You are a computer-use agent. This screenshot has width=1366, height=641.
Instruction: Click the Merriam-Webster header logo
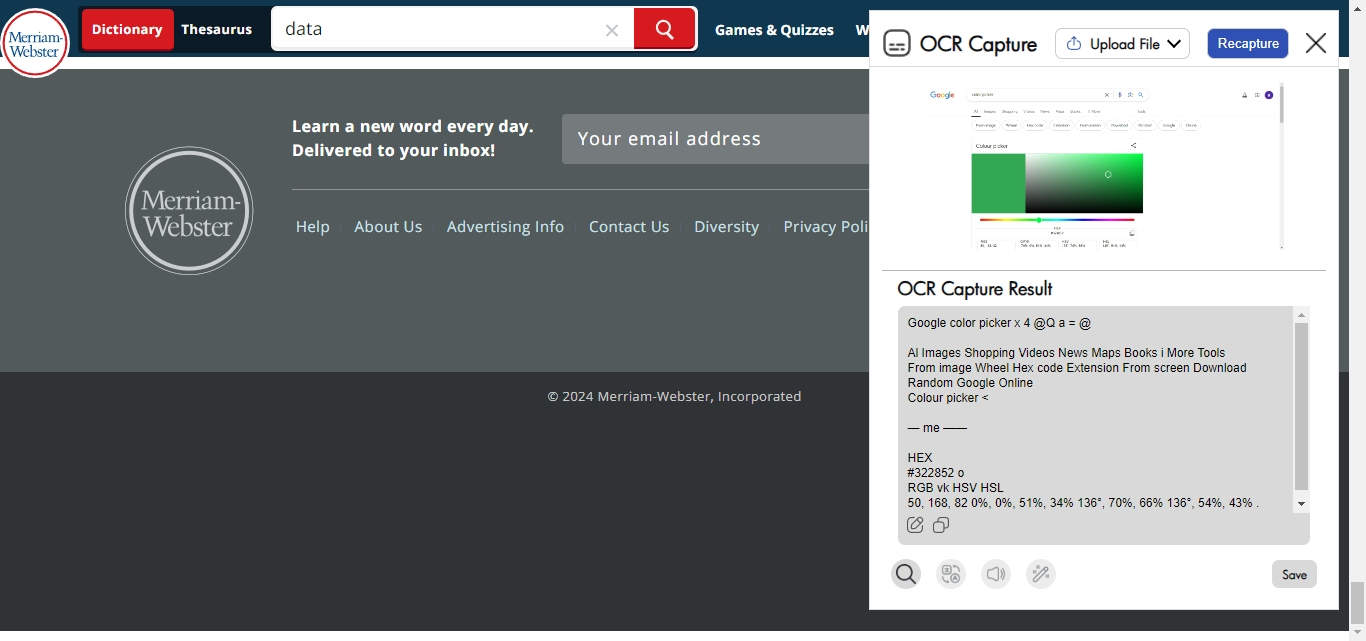[35, 41]
